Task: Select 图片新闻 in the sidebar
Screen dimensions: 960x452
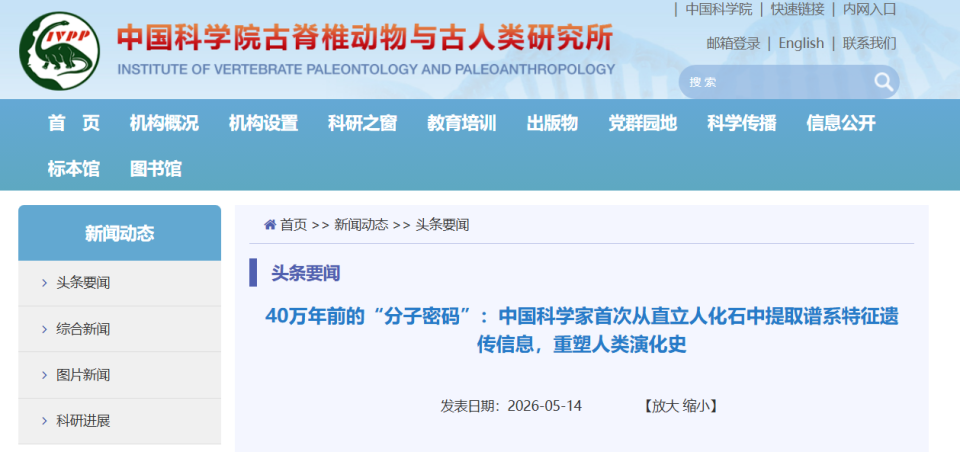Action: (83, 375)
